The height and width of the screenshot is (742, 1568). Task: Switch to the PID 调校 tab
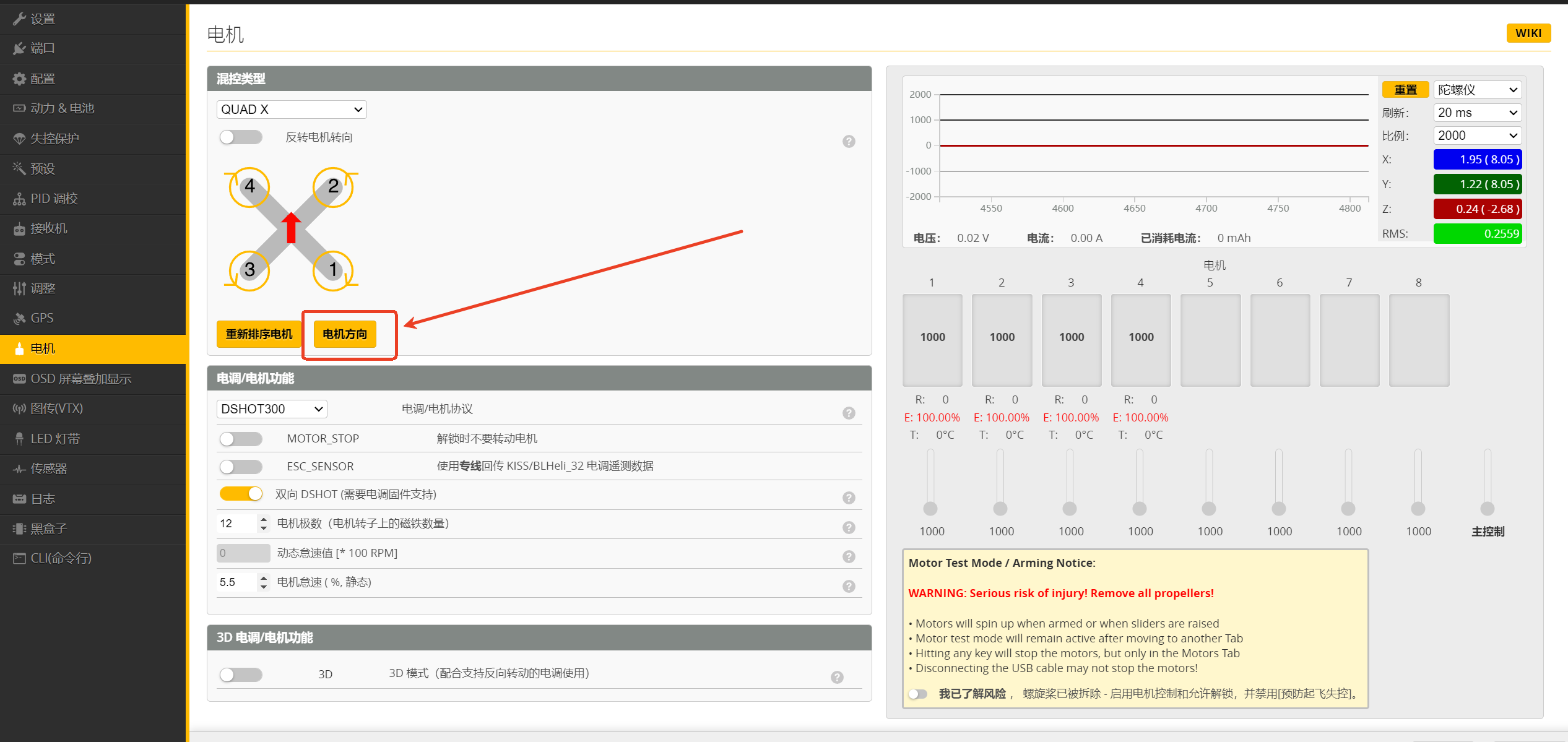point(54,199)
